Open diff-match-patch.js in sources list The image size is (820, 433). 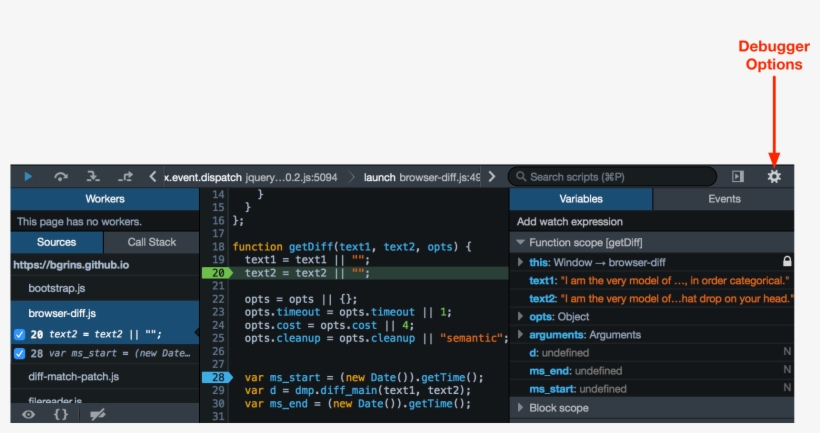(73, 377)
